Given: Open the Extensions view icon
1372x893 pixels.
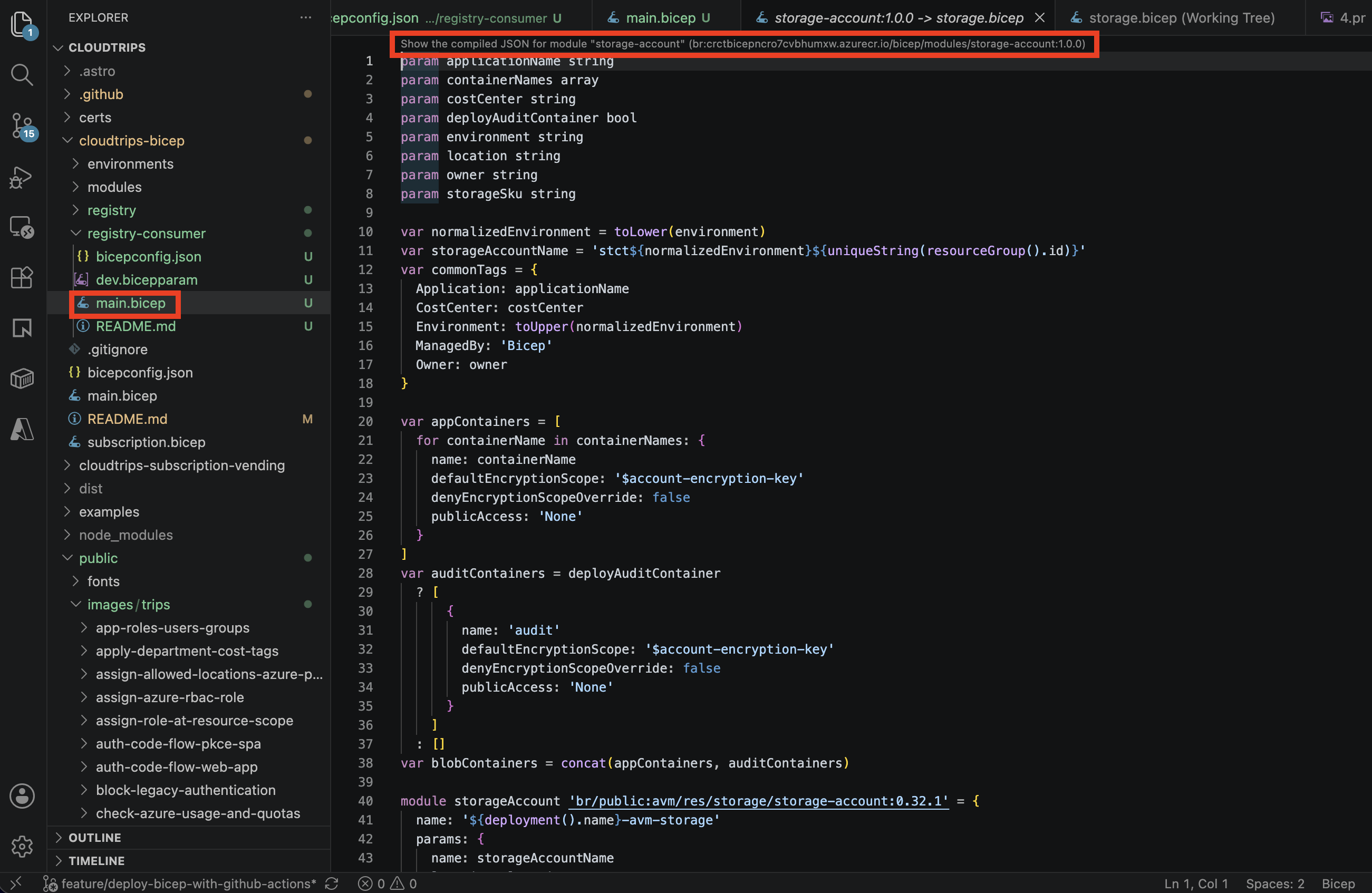Looking at the screenshot, I should click(x=22, y=278).
